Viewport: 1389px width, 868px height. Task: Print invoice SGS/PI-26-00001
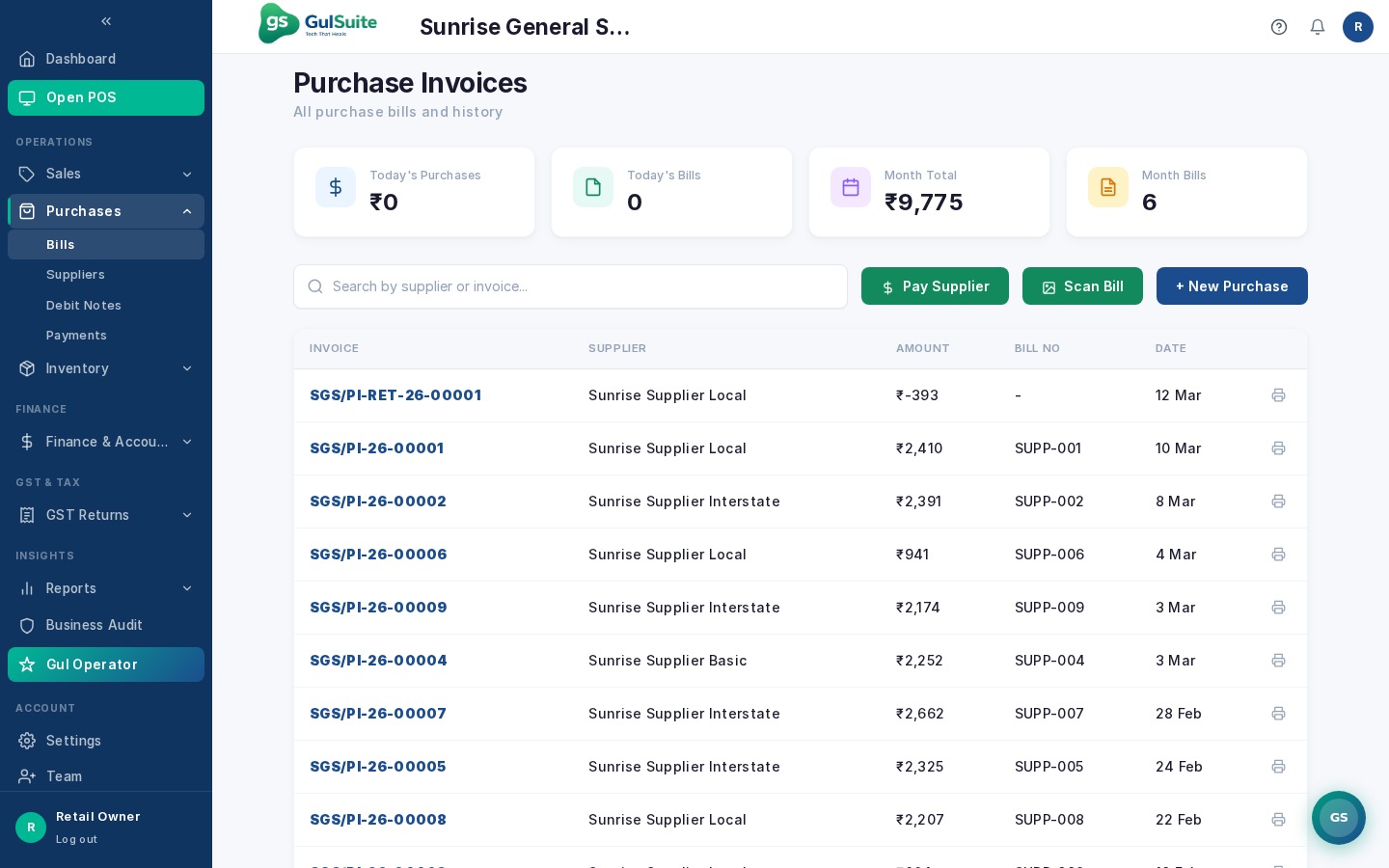pos(1278,448)
